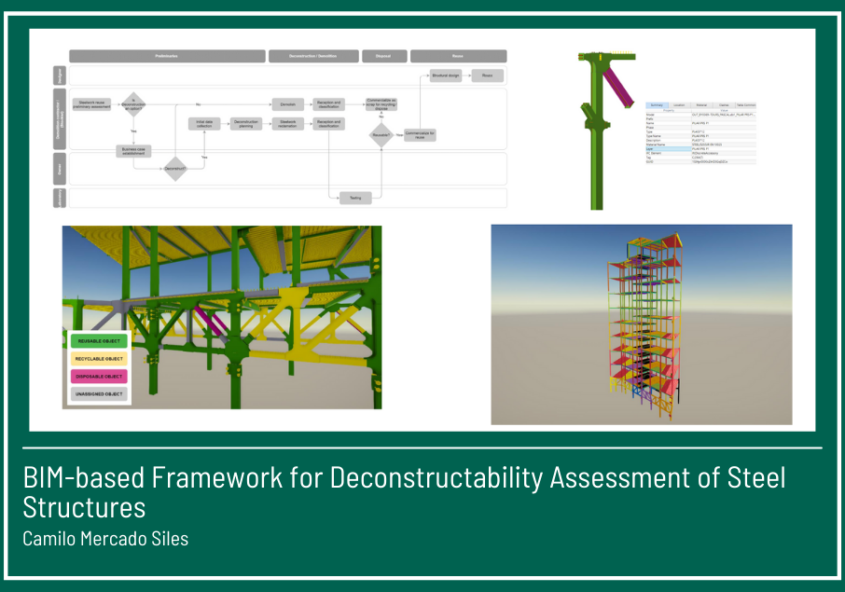845x592 pixels.
Task: Click the Disposal phase header
Action: 383,57
